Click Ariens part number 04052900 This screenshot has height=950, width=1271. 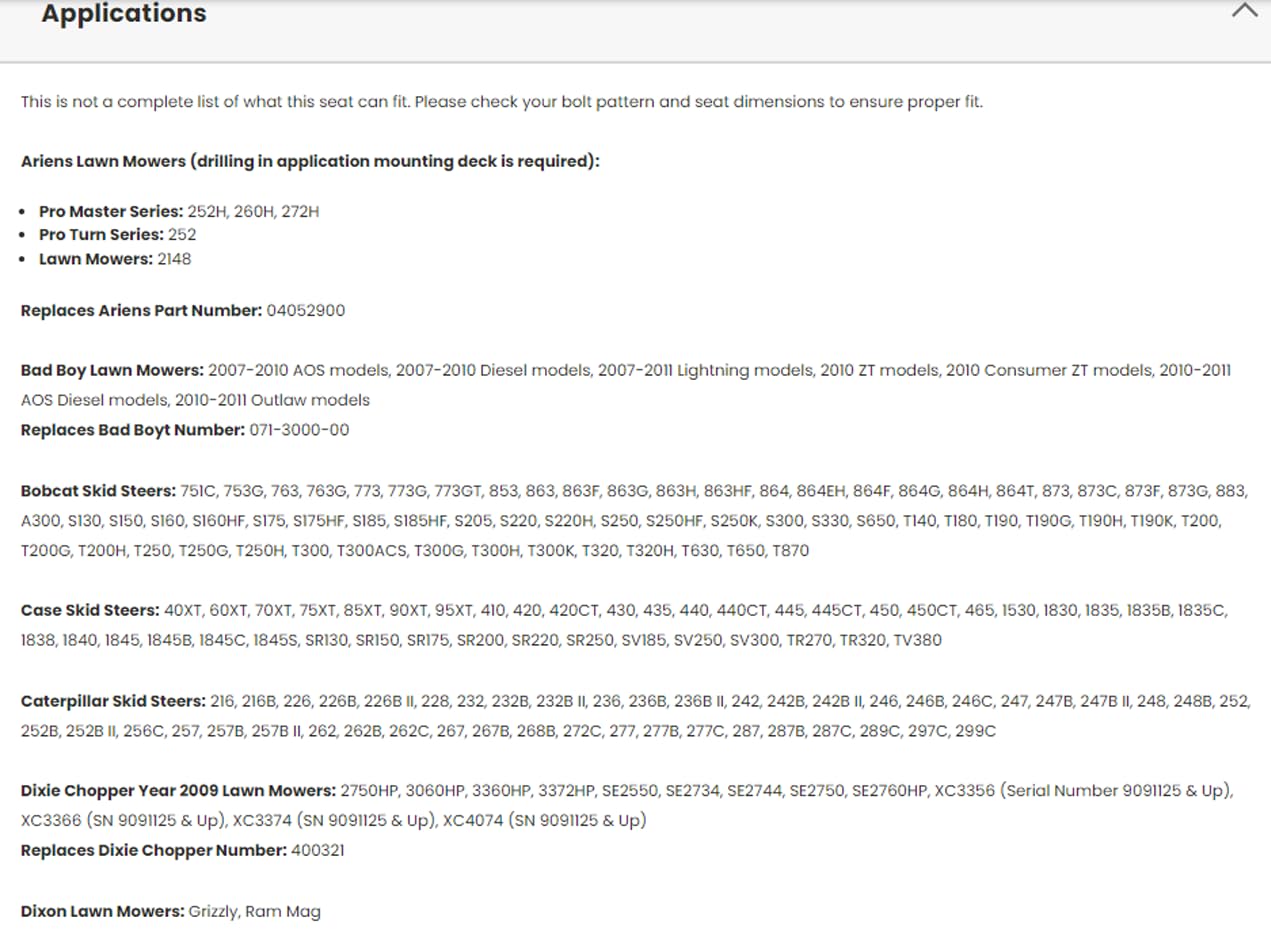point(306,310)
